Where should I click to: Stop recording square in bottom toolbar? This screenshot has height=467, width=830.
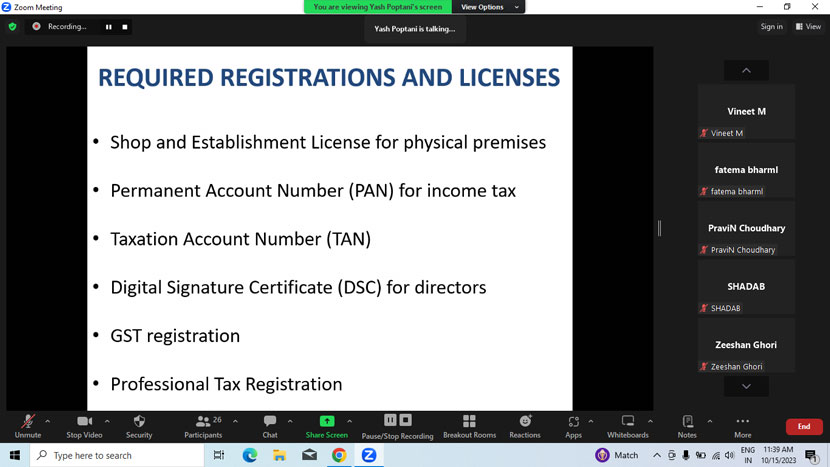pos(405,420)
